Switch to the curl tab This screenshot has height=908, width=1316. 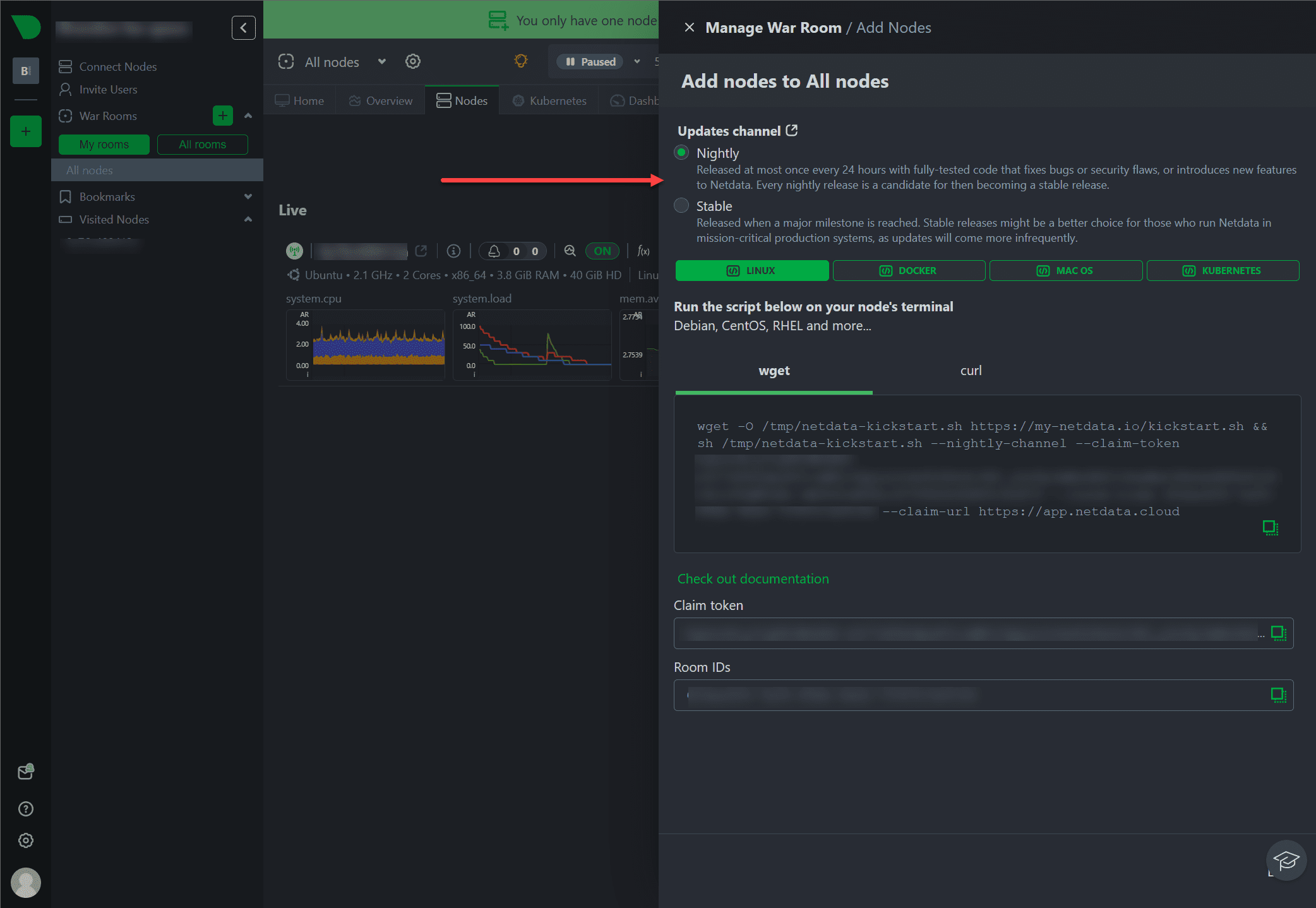(971, 371)
